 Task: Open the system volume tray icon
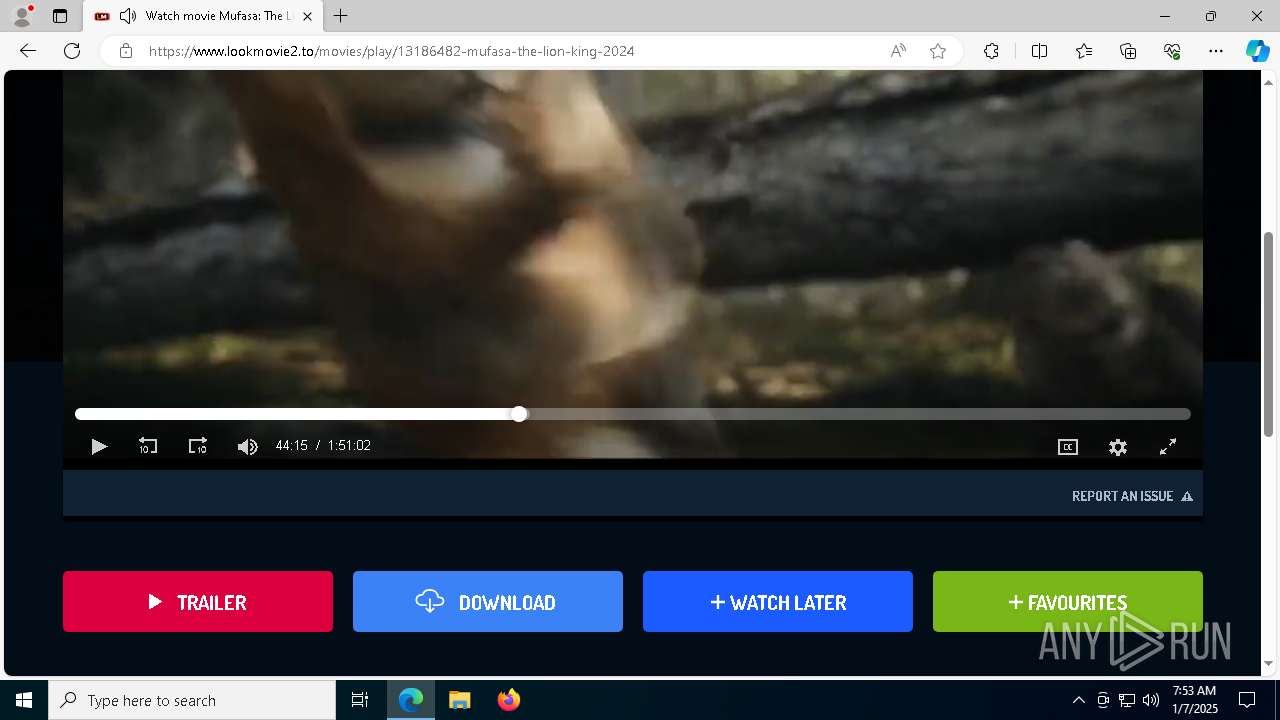click(x=1151, y=700)
